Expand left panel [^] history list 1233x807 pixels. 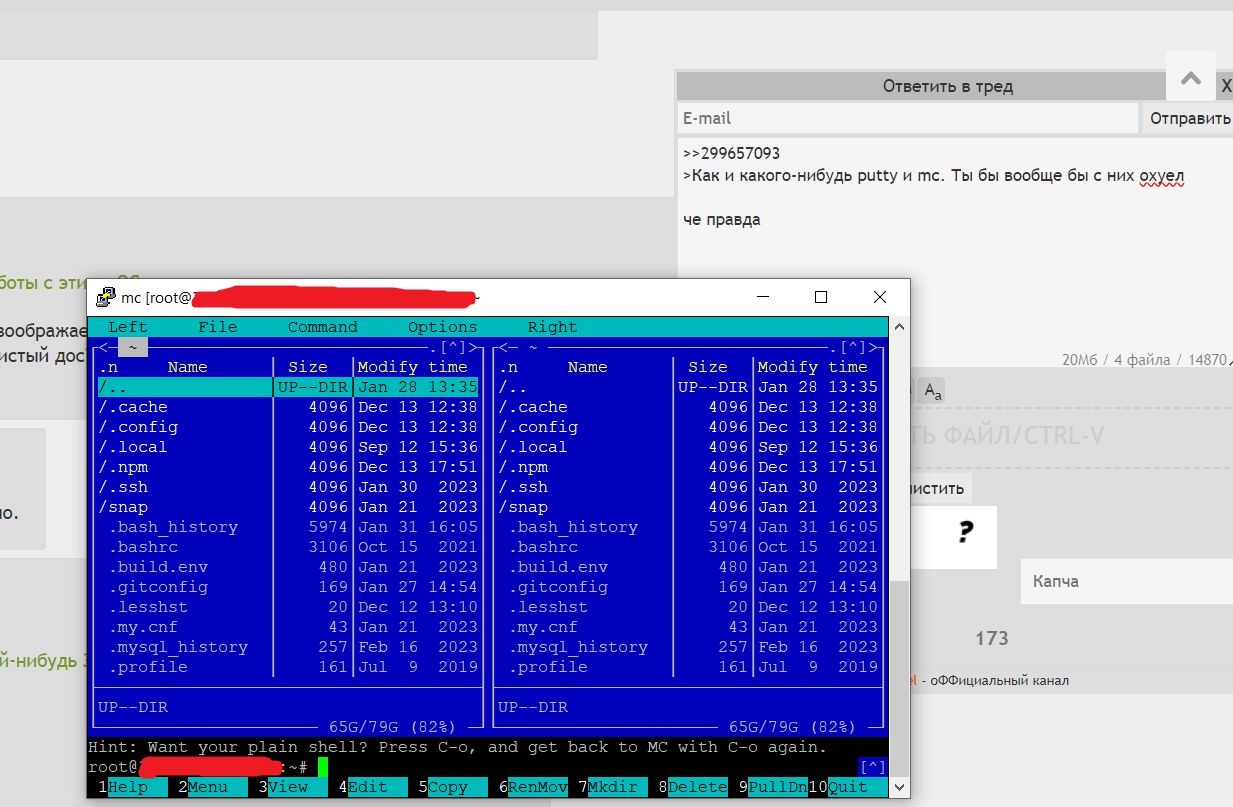point(452,347)
